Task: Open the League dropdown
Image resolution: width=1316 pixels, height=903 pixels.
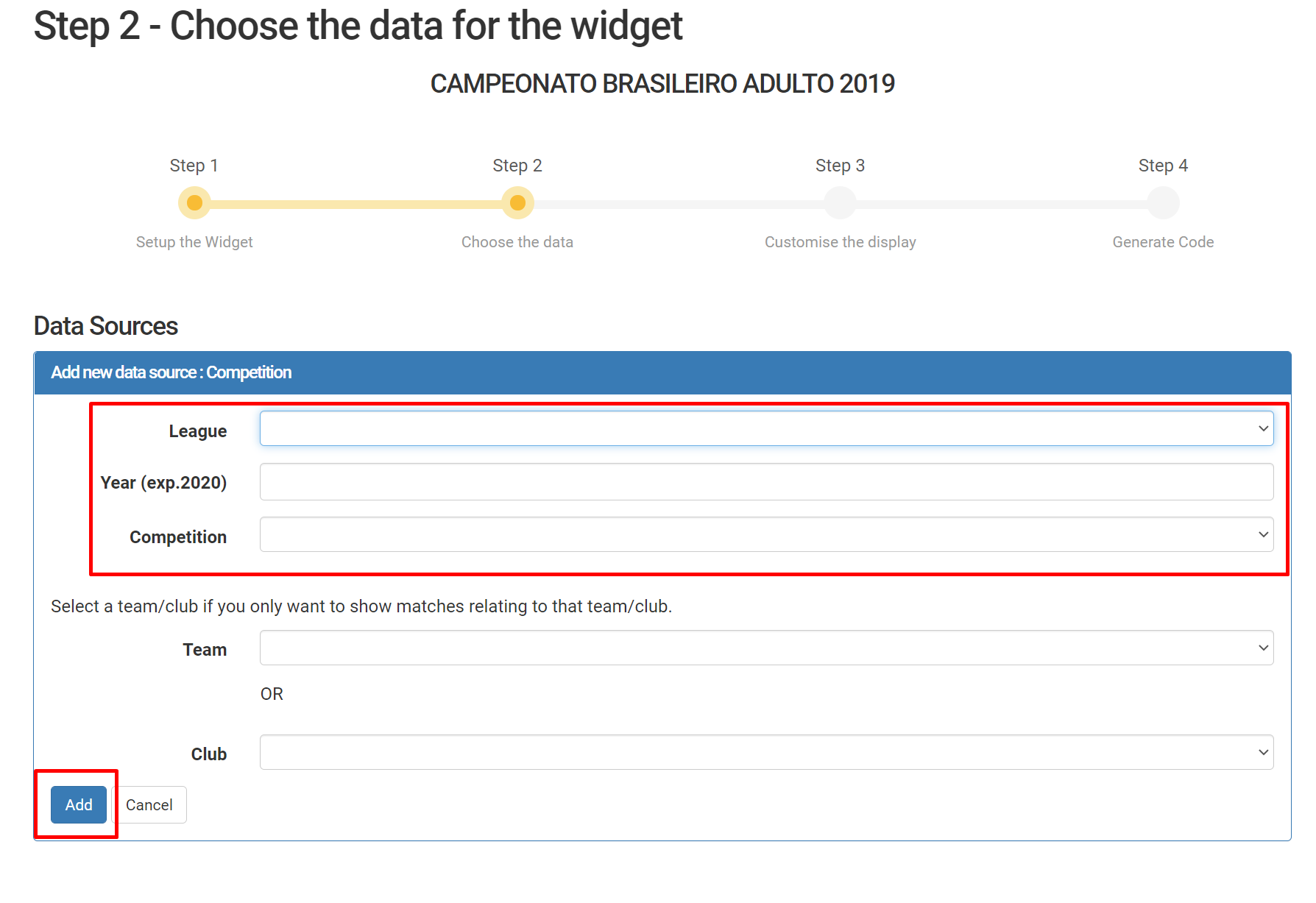Action: pos(766,428)
